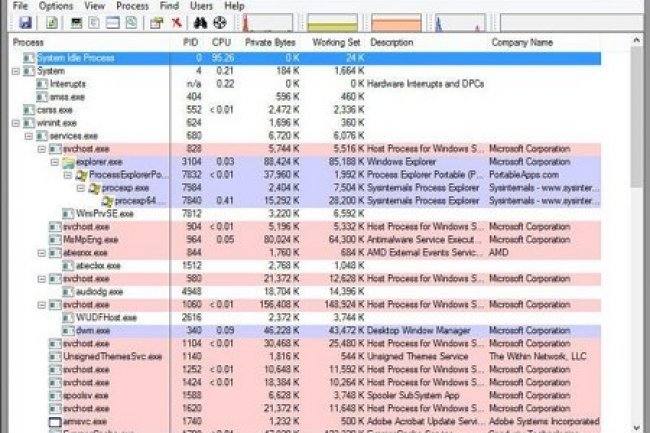This screenshot has width=650, height=433.
Task: Select the crosshair Find Window's Process icon
Action: [218, 21]
